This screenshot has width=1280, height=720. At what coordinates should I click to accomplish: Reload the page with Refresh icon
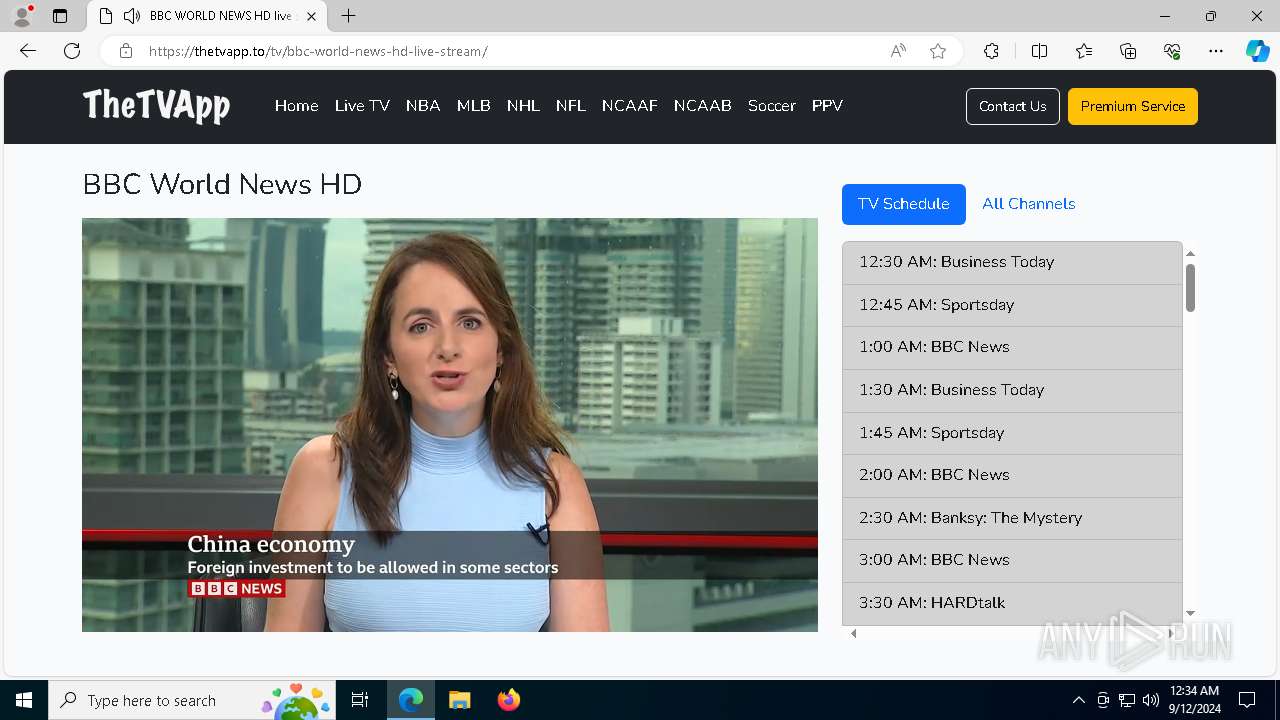coord(72,51)
